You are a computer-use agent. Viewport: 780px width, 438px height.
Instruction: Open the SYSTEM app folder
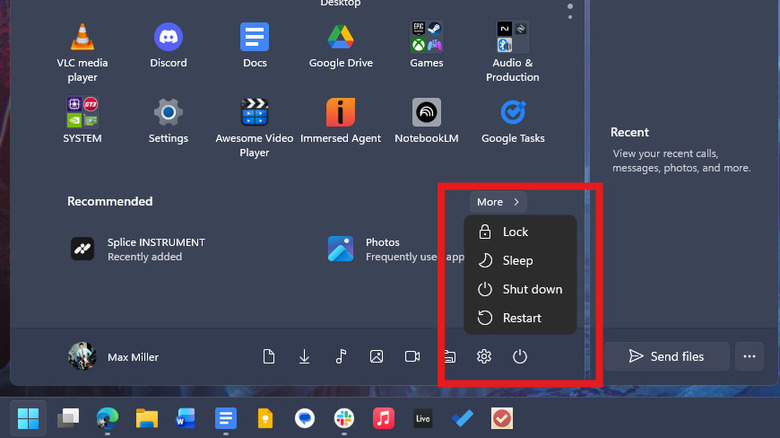tap(82, 120)
